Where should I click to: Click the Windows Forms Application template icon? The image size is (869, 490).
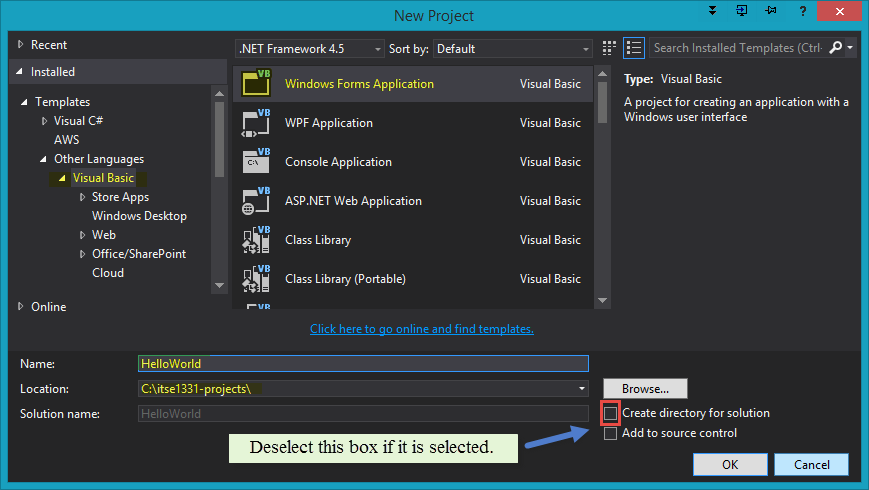pyautogui.click(x=256, y=84)
